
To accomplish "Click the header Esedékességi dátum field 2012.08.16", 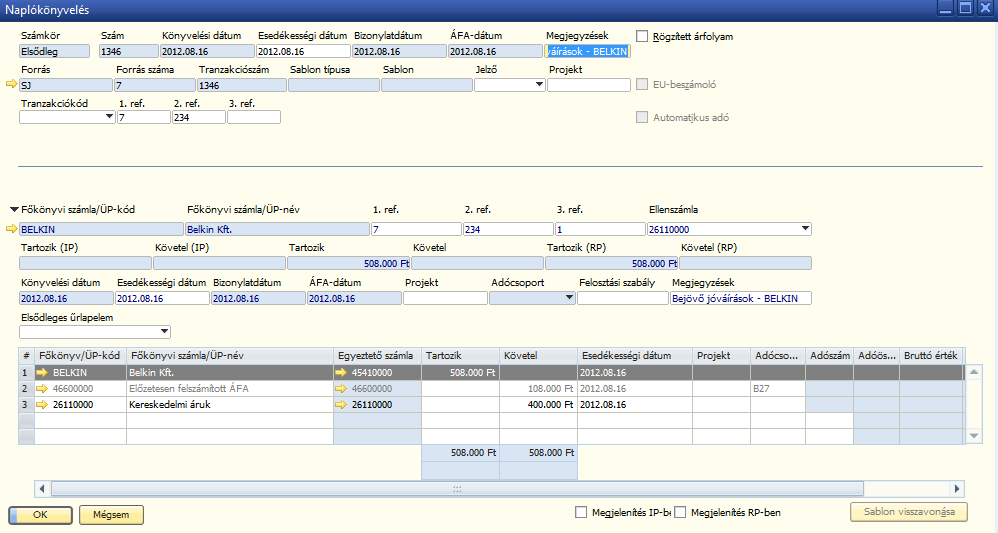I will click(x=304, y=52).
